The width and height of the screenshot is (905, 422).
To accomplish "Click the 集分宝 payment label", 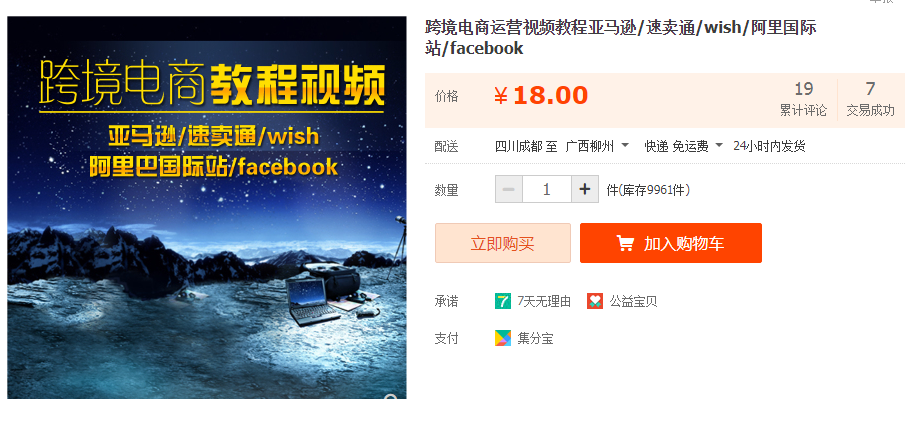I will 535,339.
